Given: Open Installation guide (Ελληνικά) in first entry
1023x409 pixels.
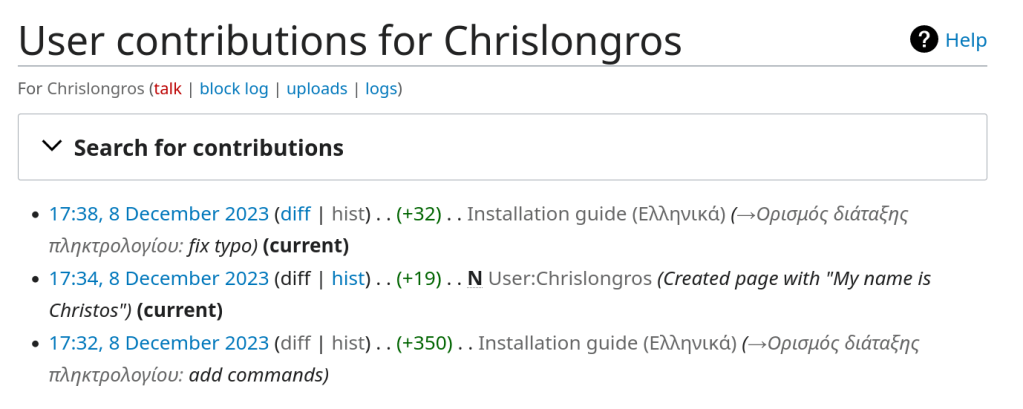Looking at the screenshot, I should pos(596,214).
